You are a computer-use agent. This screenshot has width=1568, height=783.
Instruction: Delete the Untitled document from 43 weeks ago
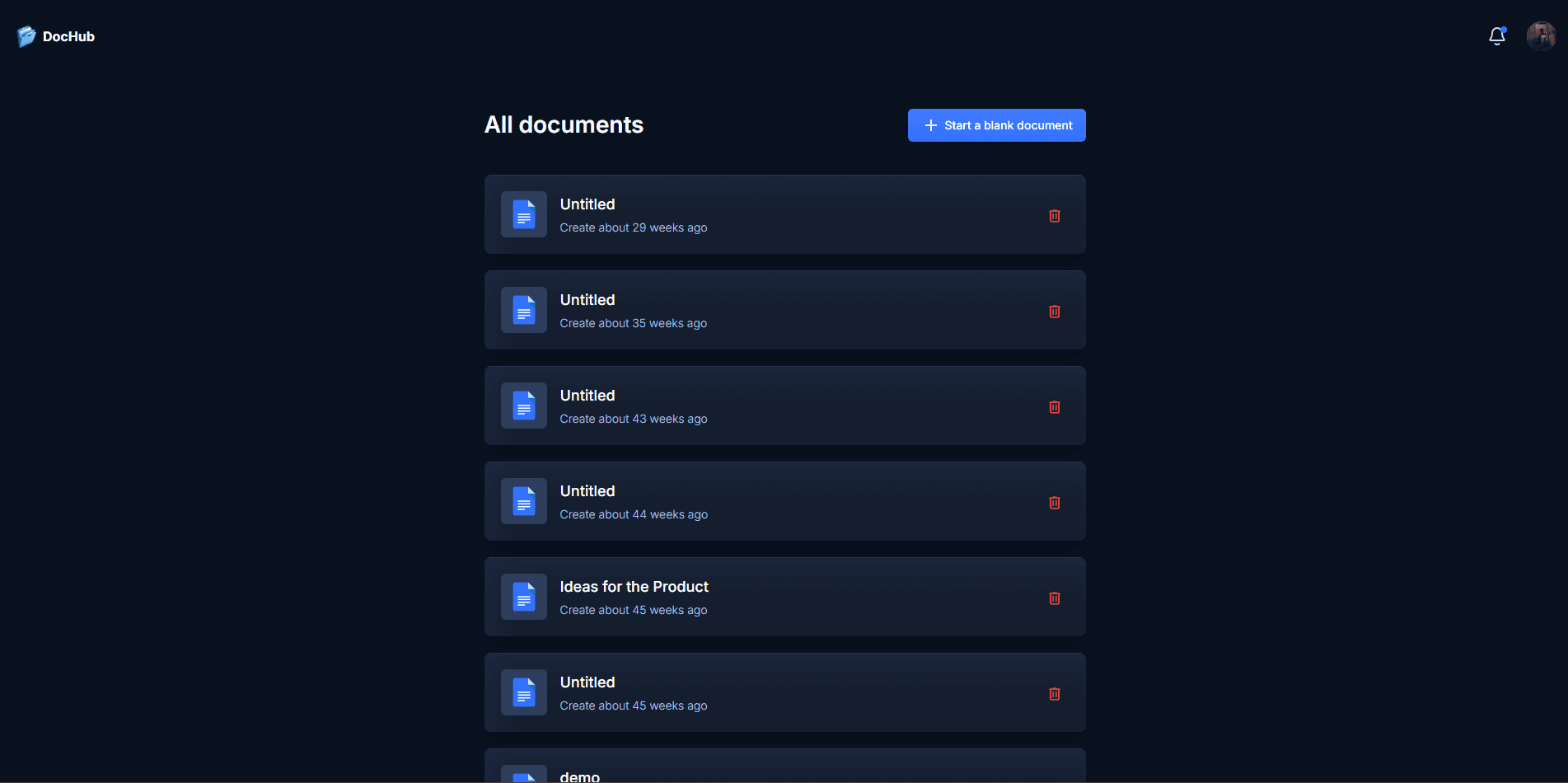point(1054,407)
